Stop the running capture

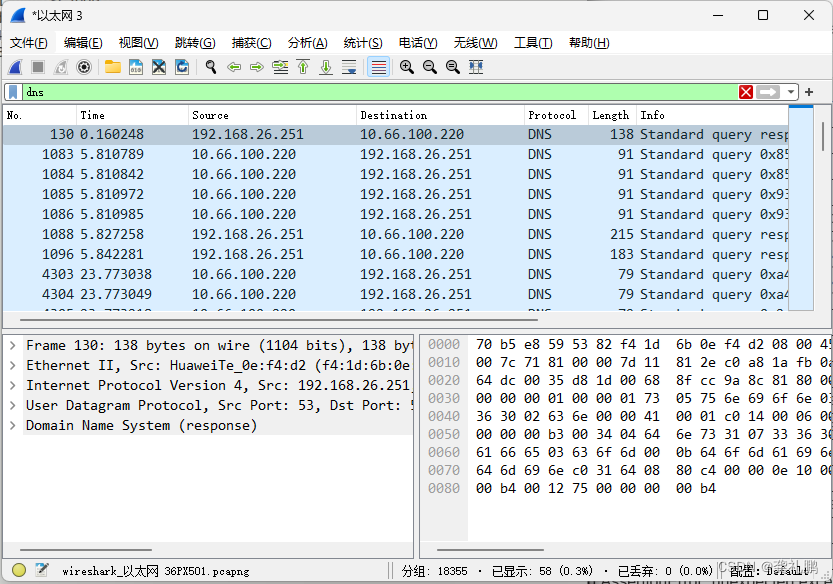pyautogui.click(x=38, y=67)
